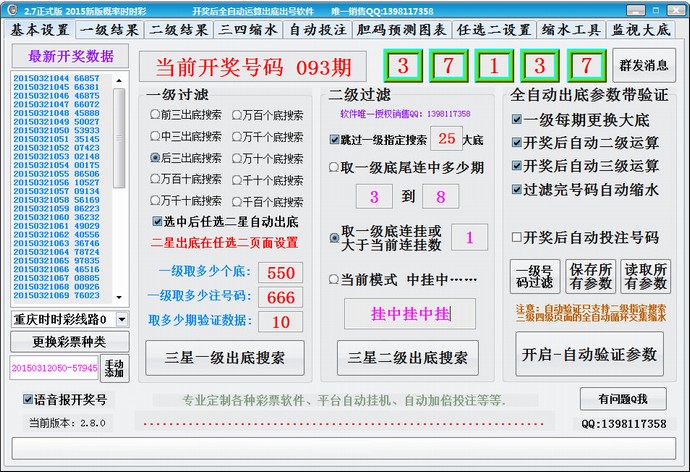
Task: Click the 保存所有参数 button
Action: click(x=589, y=277)
